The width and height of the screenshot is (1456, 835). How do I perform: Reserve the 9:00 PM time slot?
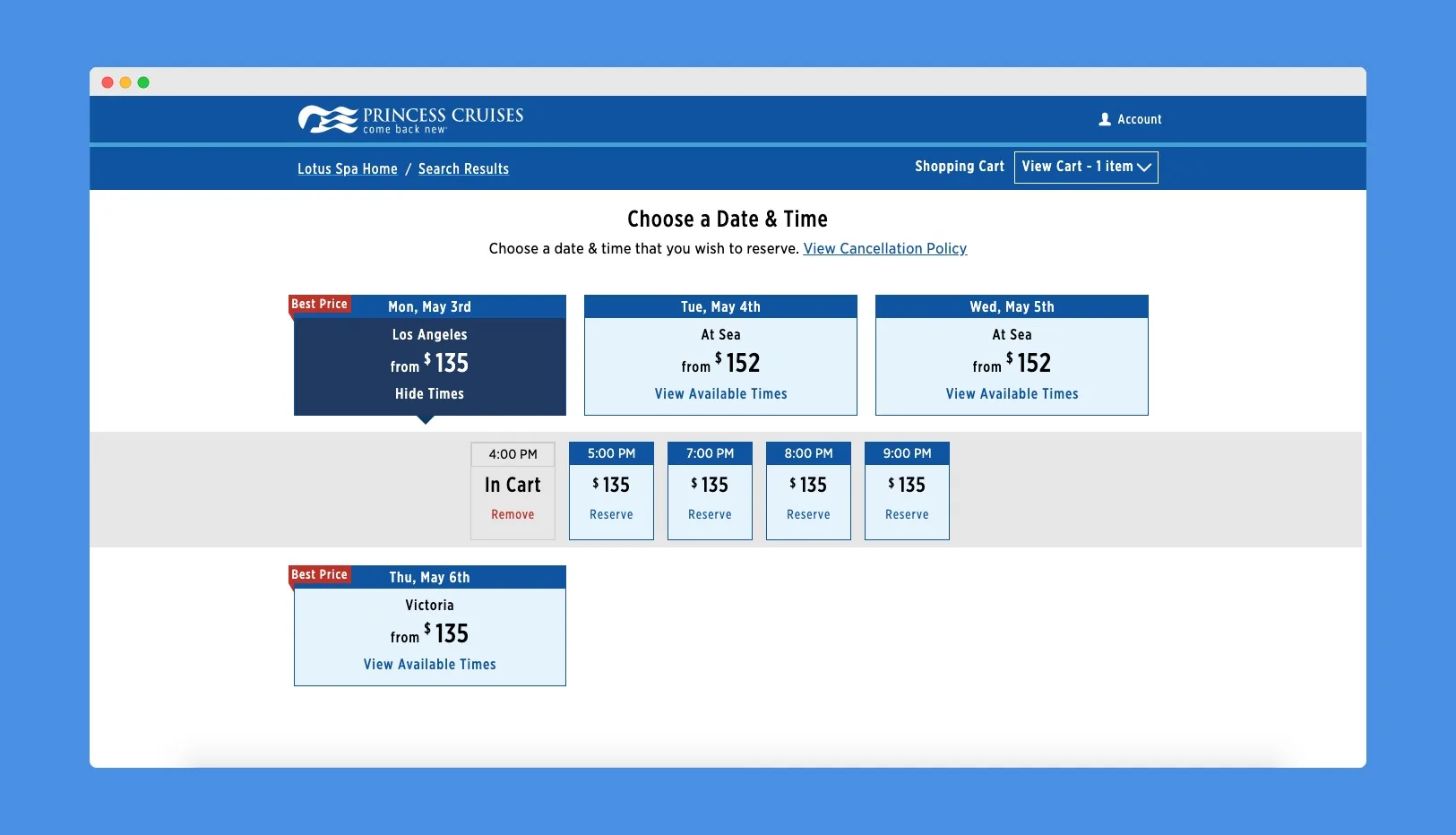tap(907, 514)
